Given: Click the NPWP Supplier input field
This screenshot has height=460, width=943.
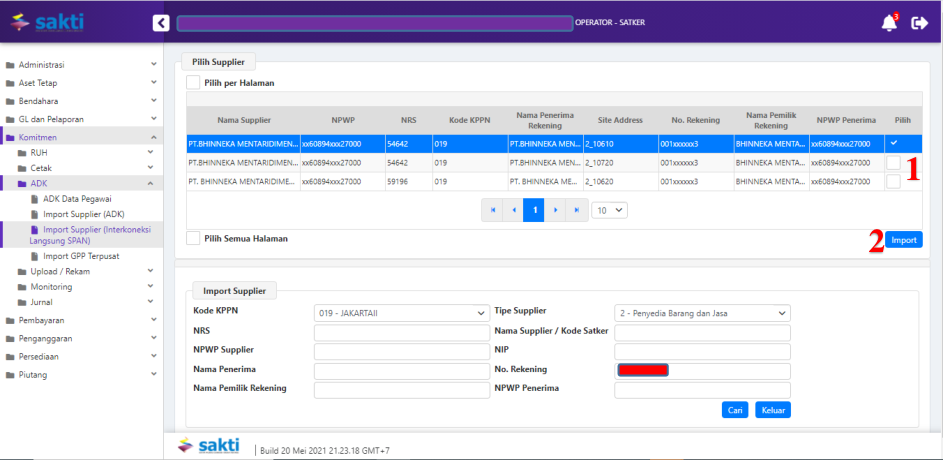Looking at the screenshot, I should (x=400, y=352).
